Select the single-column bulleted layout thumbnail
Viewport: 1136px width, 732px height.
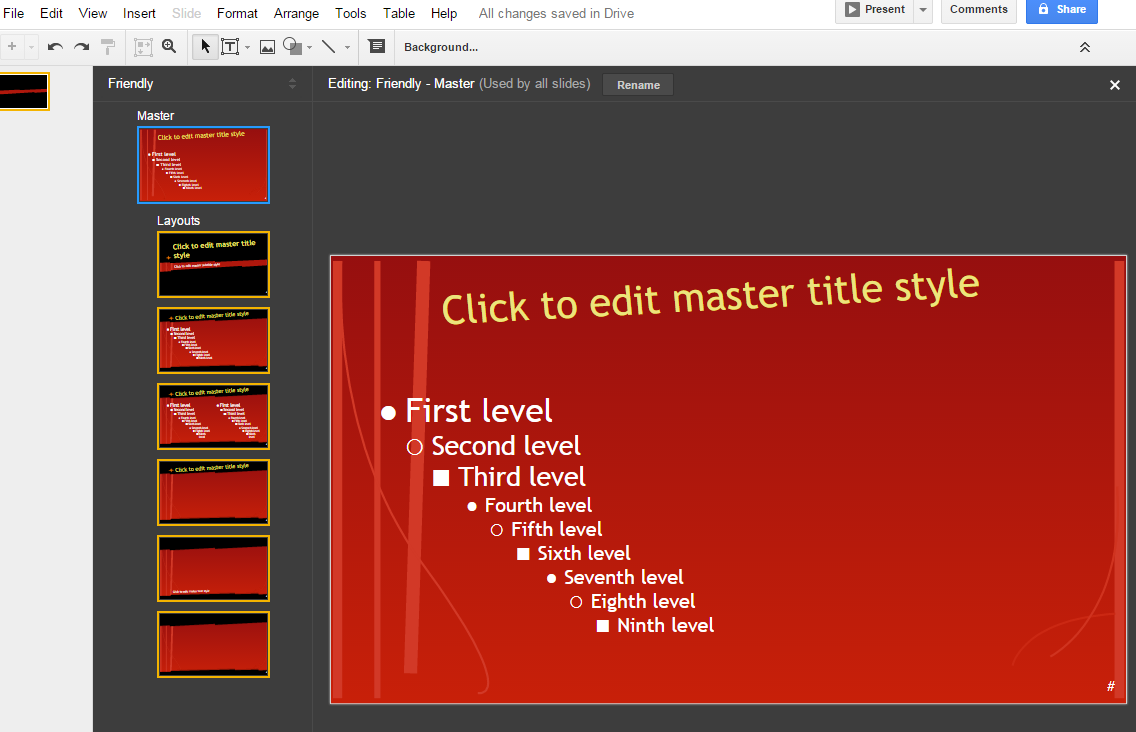214,341
